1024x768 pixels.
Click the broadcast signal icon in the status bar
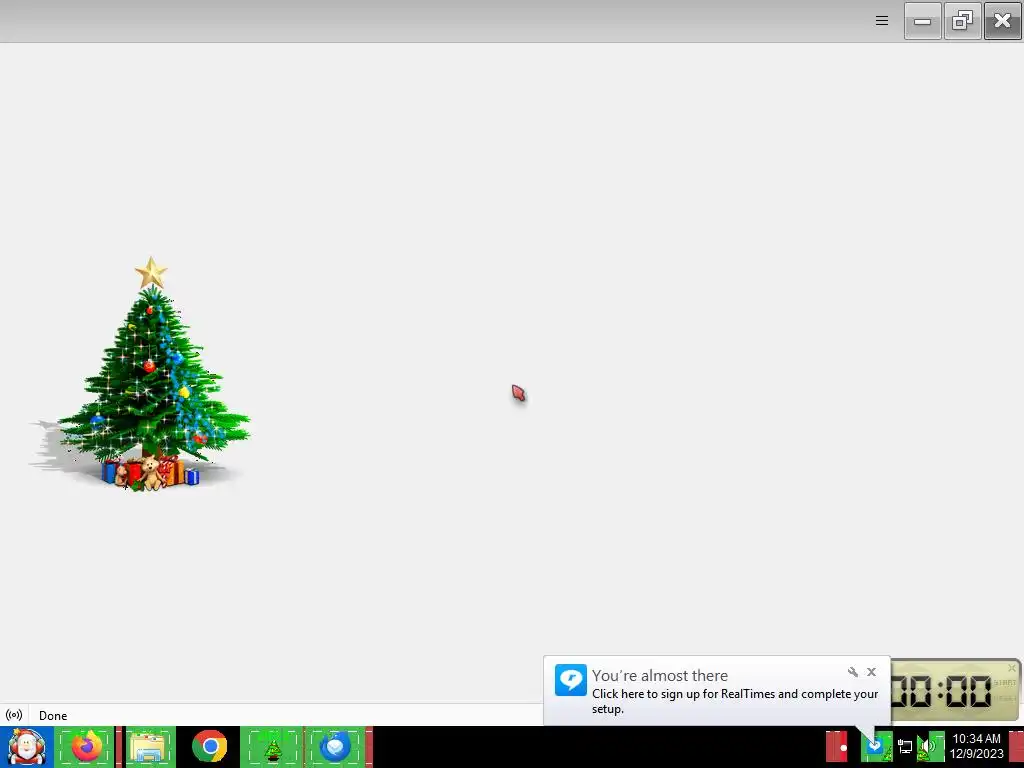click(x=14, y=715)
